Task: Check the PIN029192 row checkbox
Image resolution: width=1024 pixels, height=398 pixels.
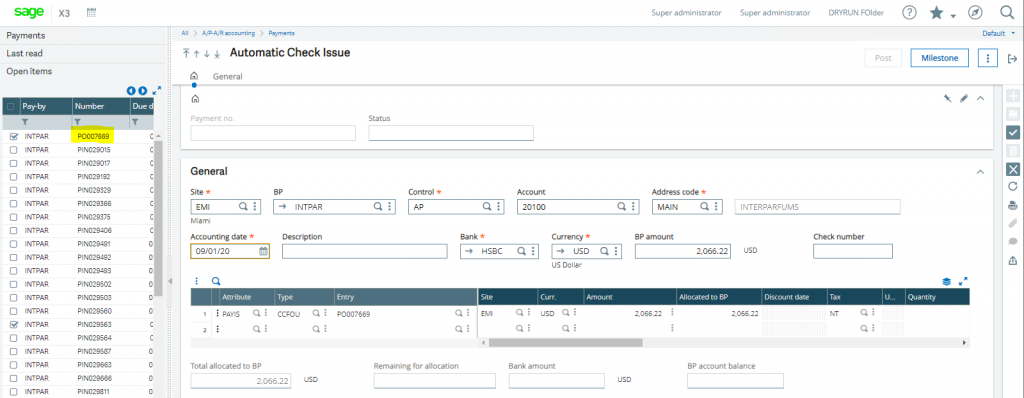Action: click(x=14, y=177)
